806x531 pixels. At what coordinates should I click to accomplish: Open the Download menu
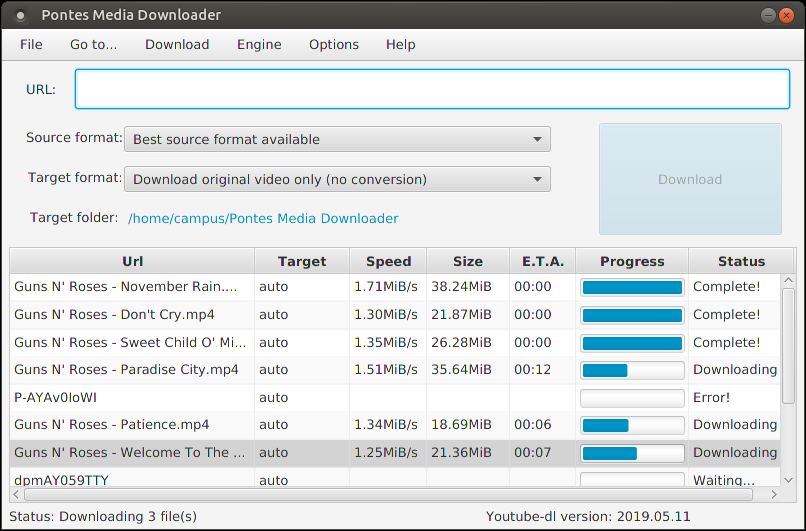click(177, 44)
